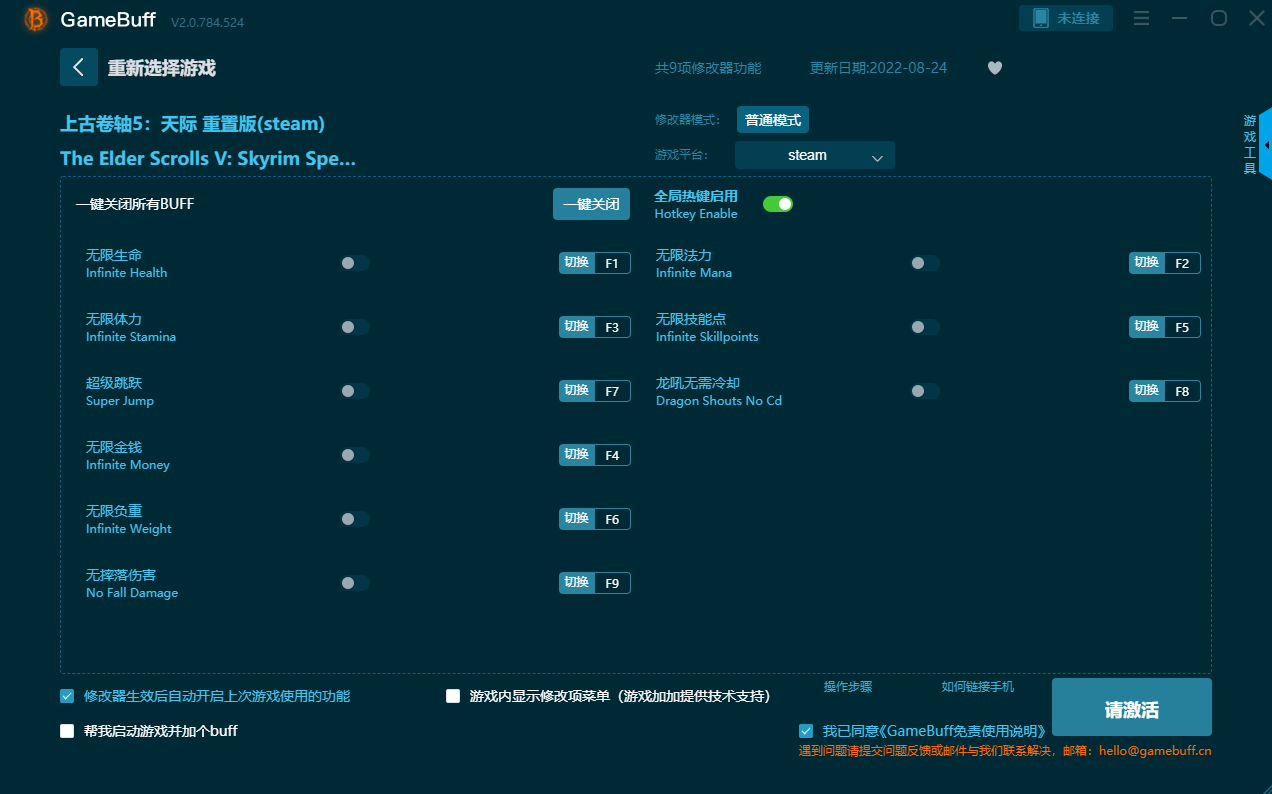1272x794 pixels.
Task: Click the hello@gamebuff.cn email address
Action: [x=1155, y=750]
